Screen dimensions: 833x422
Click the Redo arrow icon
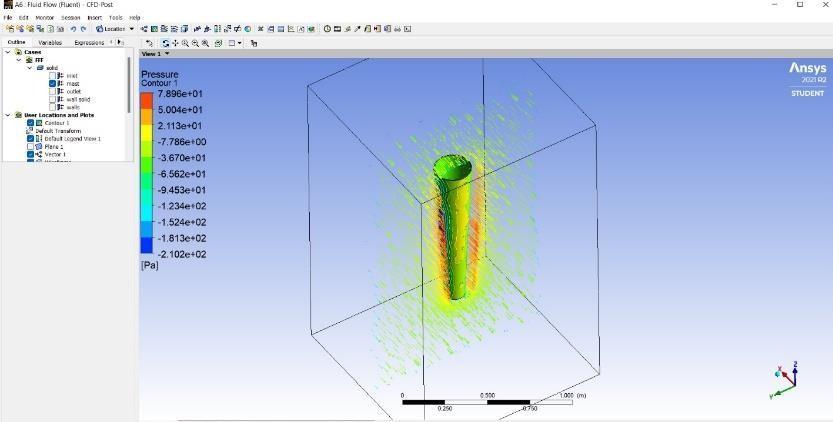click(x=83, y=29)
